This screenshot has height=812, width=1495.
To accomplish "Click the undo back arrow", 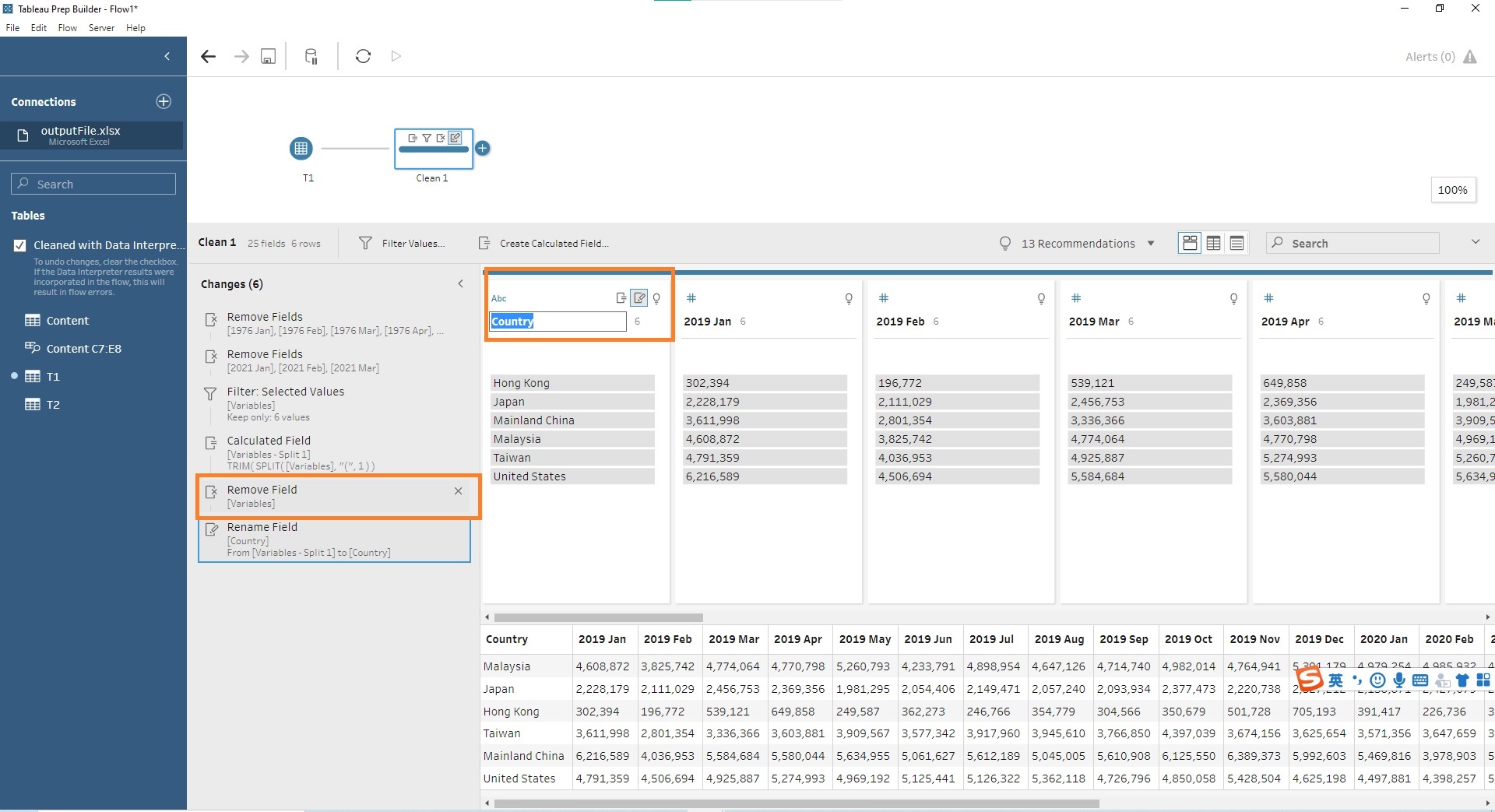I will pos(208,56).
